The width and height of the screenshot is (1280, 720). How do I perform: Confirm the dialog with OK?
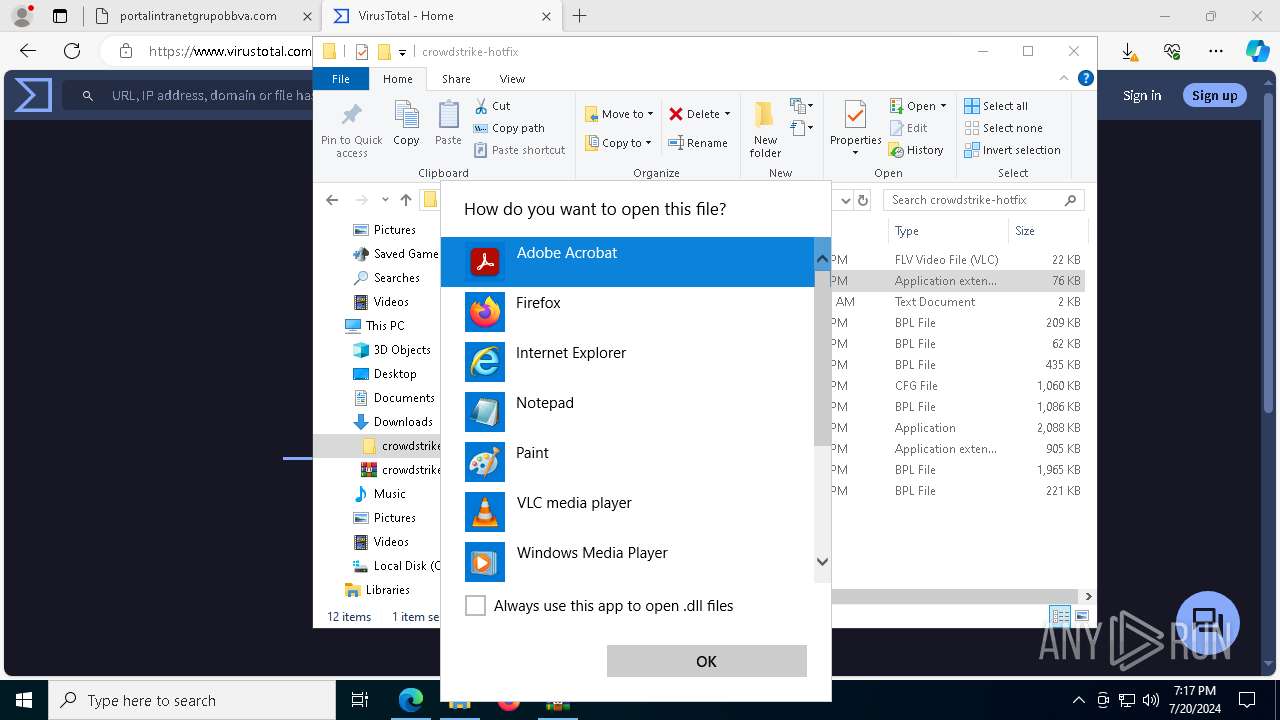point(706,661)
